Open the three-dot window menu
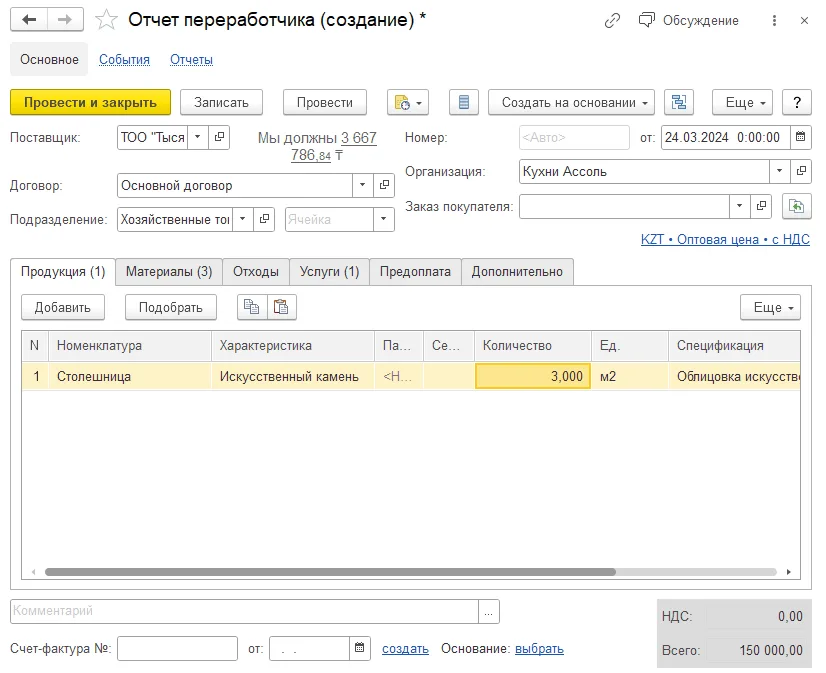Image resolution: width=826 pixels, height=673 pixels. 774,21
